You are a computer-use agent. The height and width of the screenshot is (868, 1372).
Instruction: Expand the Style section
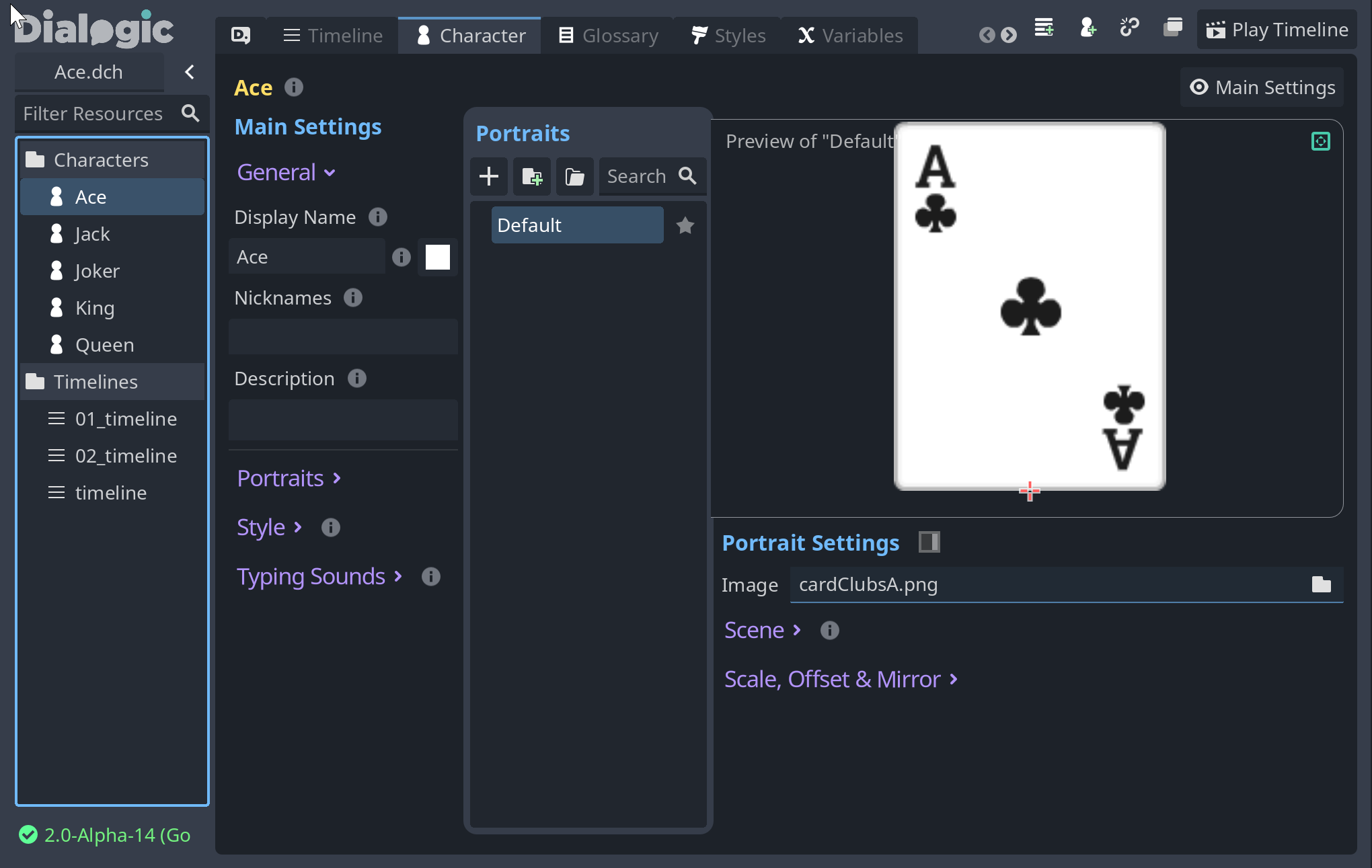[x=270, y=528]
